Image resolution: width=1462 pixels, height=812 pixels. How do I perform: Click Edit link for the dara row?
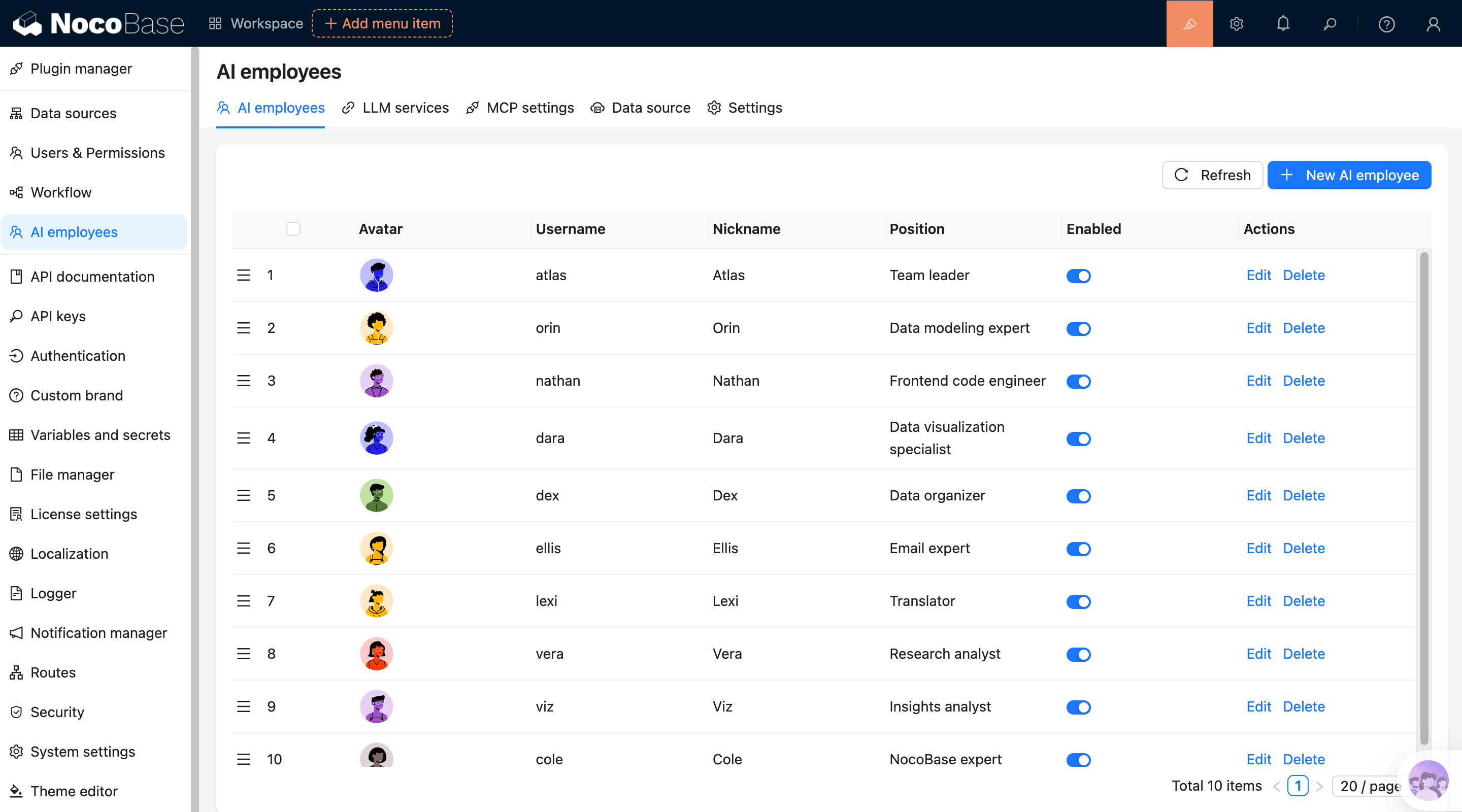pos(1258,438)
